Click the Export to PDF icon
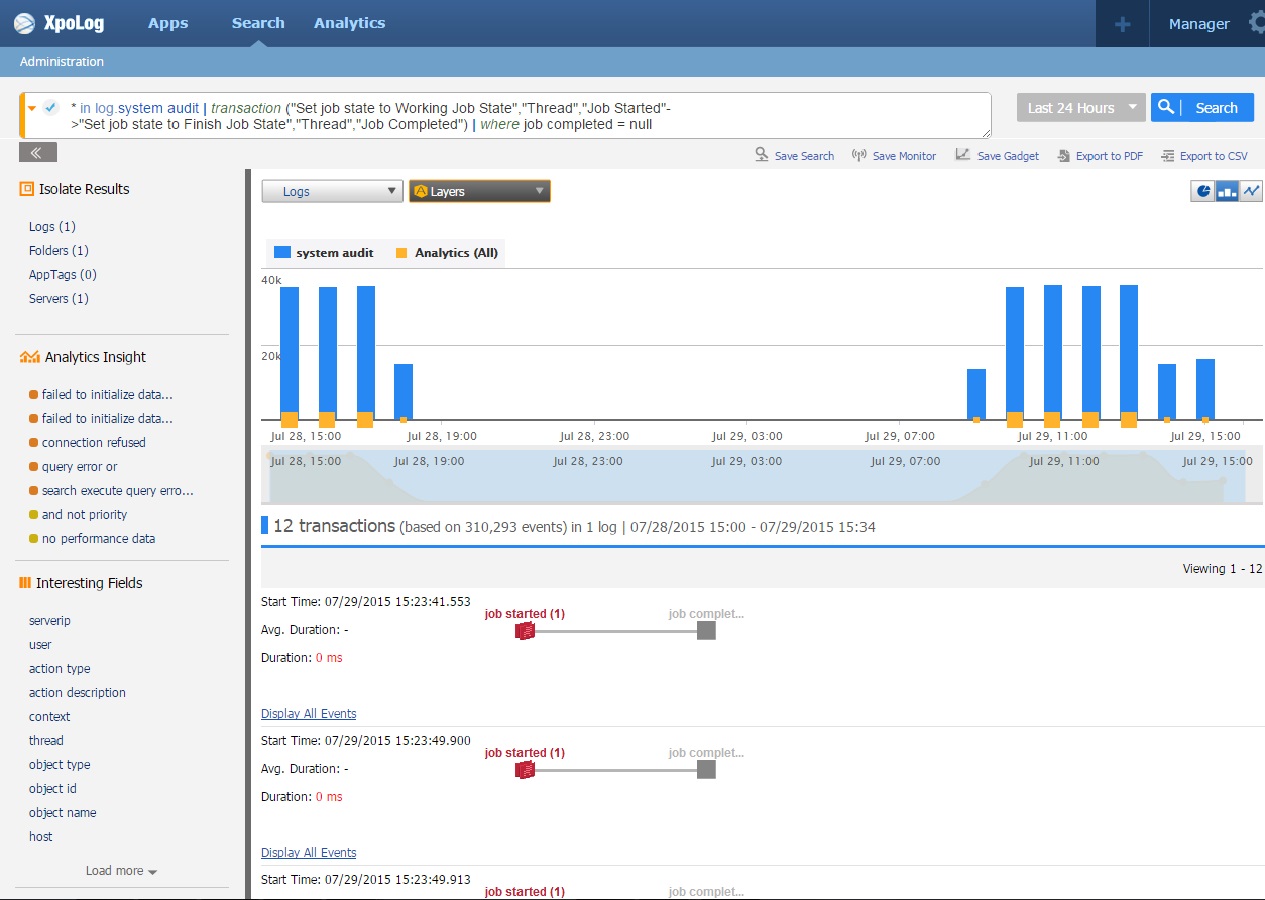This screenshot has width=1265, height=900. point(1064,155)
